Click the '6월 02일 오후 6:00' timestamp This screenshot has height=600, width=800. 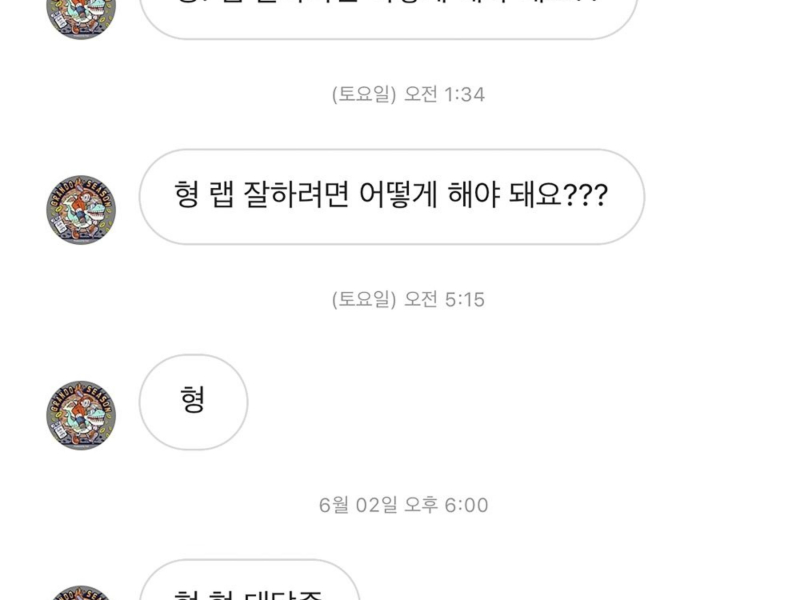click(x=404, y=505)
